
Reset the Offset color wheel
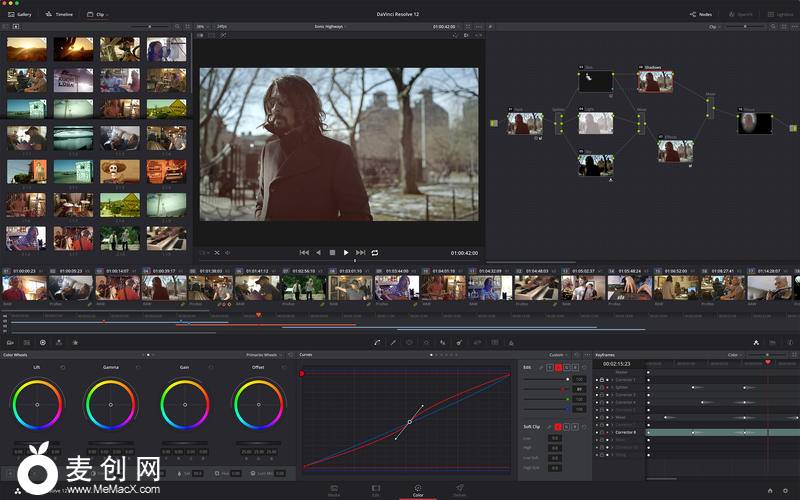pyautogui.click(x=283, y=367)
